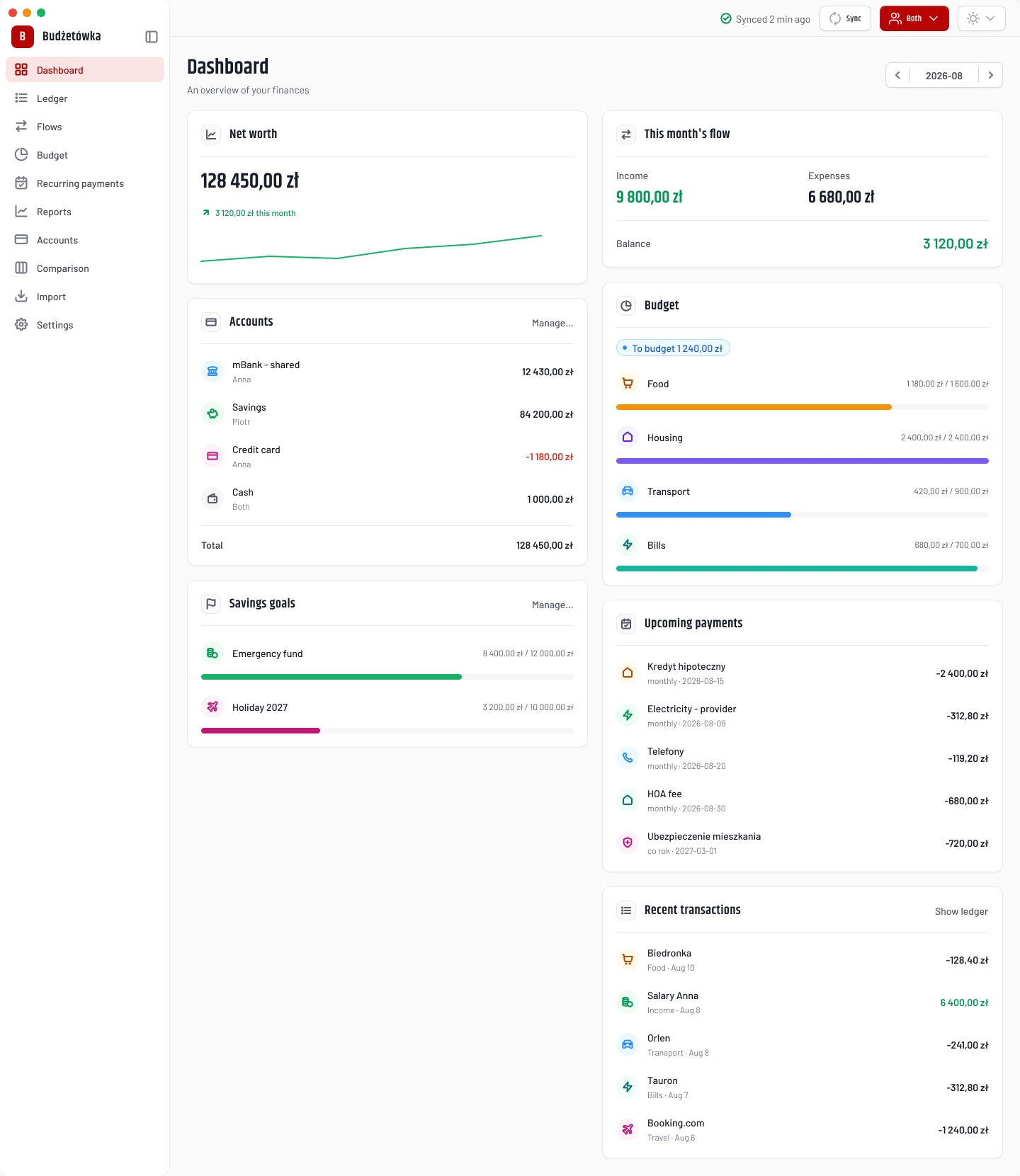Image resolution: width=1020 pixels, height=1176 pixels.
Task: Click the Credit card account icon
Action: (x=212, y=456)
